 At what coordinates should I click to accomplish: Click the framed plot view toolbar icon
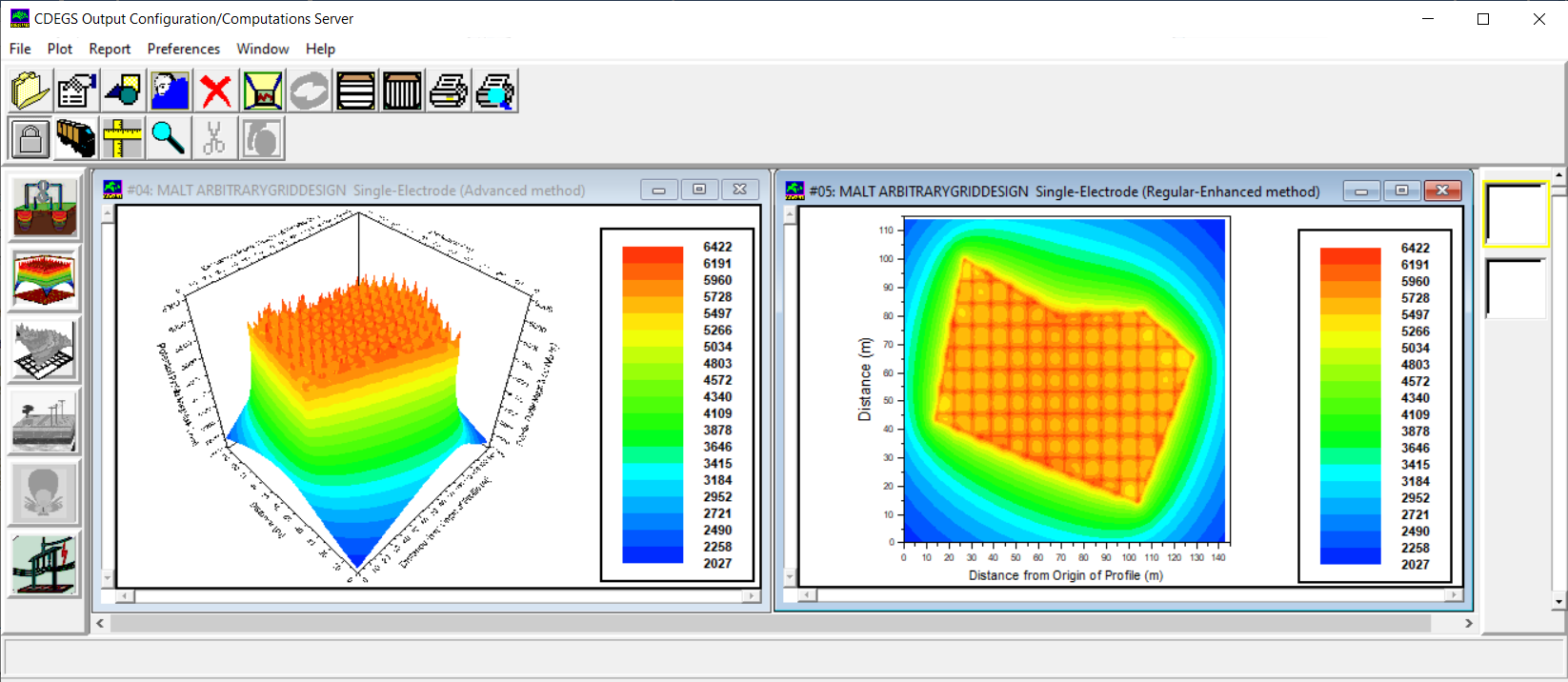pos(263,91)
